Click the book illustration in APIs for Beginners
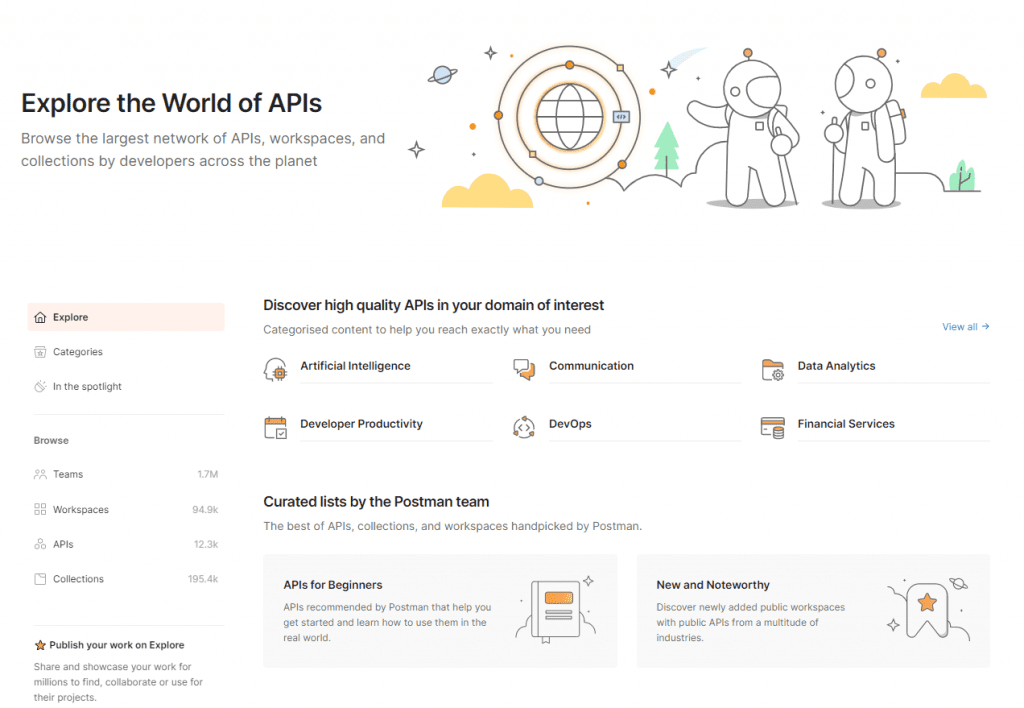The image size is (1024, 708). (x=556, y=610)
